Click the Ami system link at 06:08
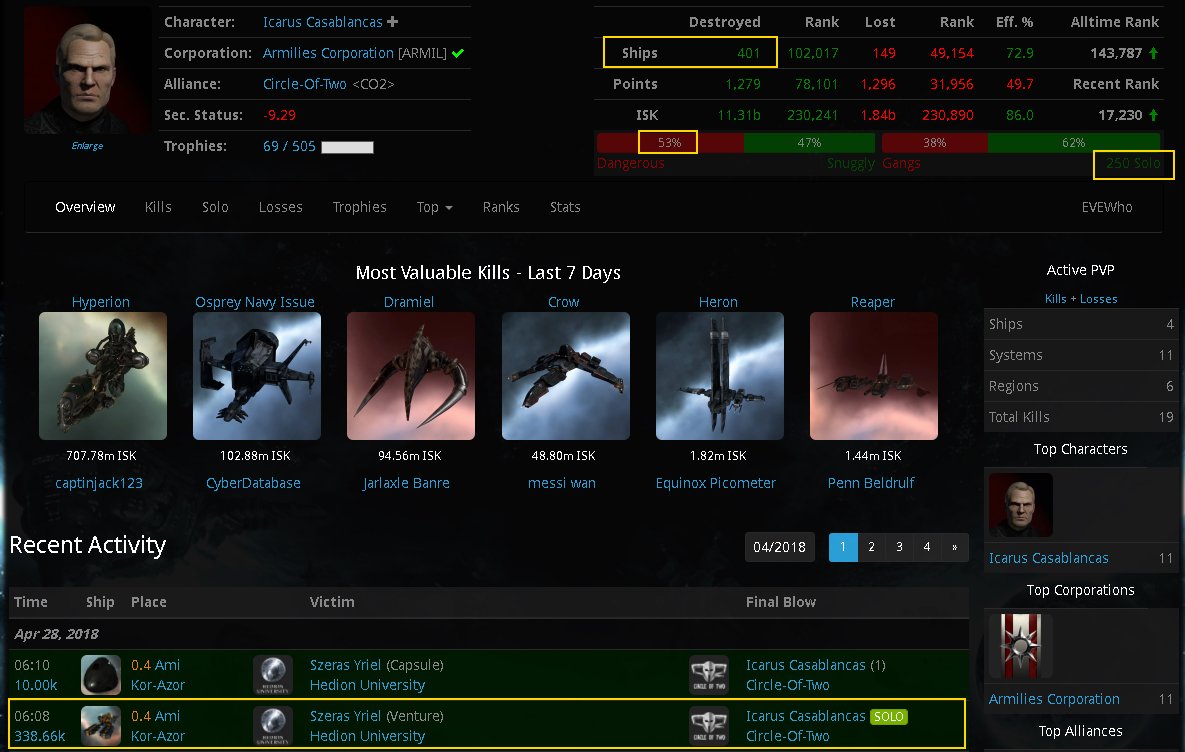 167,716
